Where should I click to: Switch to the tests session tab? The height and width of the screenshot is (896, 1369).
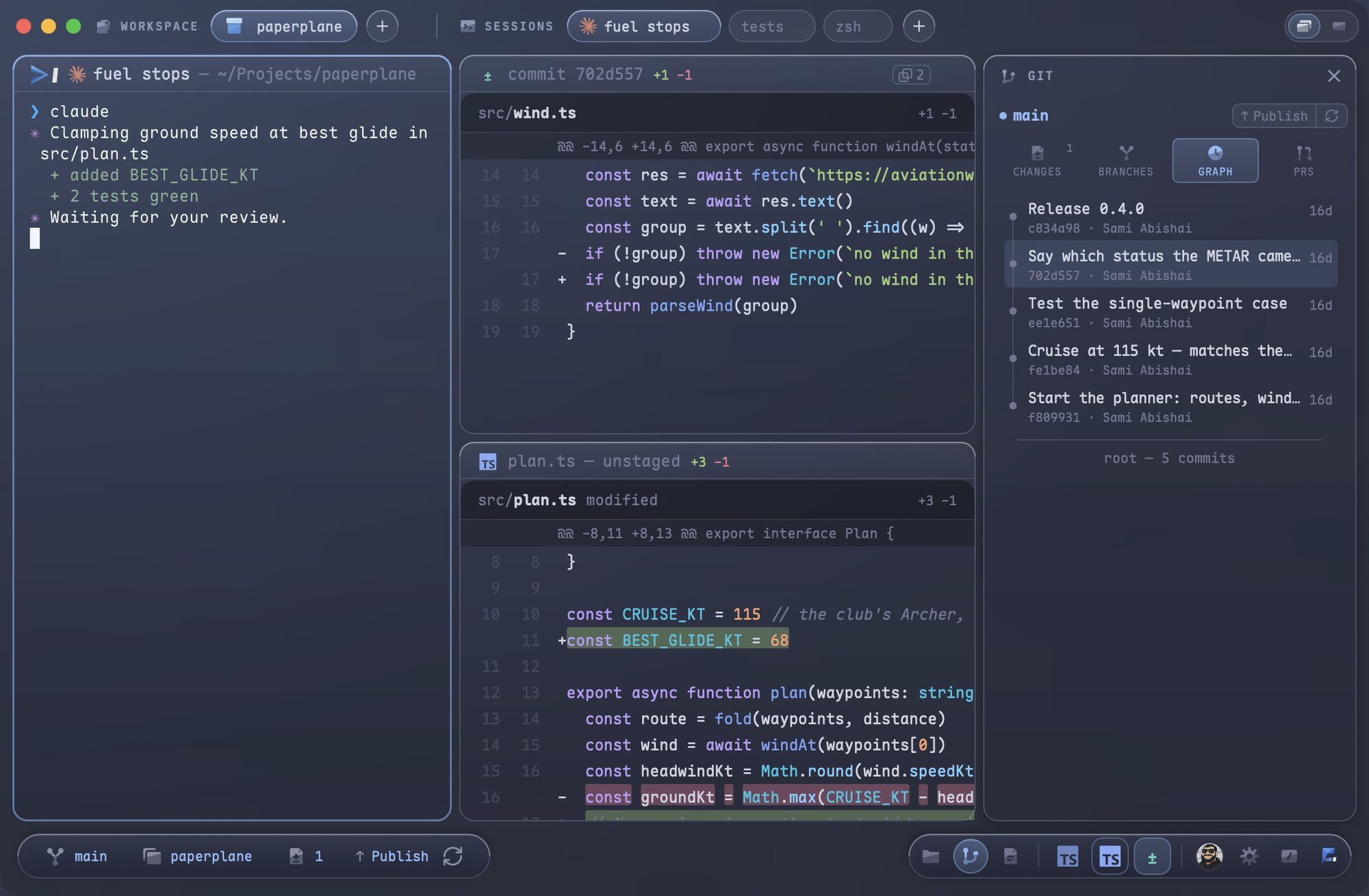click(x=772, y=26)
